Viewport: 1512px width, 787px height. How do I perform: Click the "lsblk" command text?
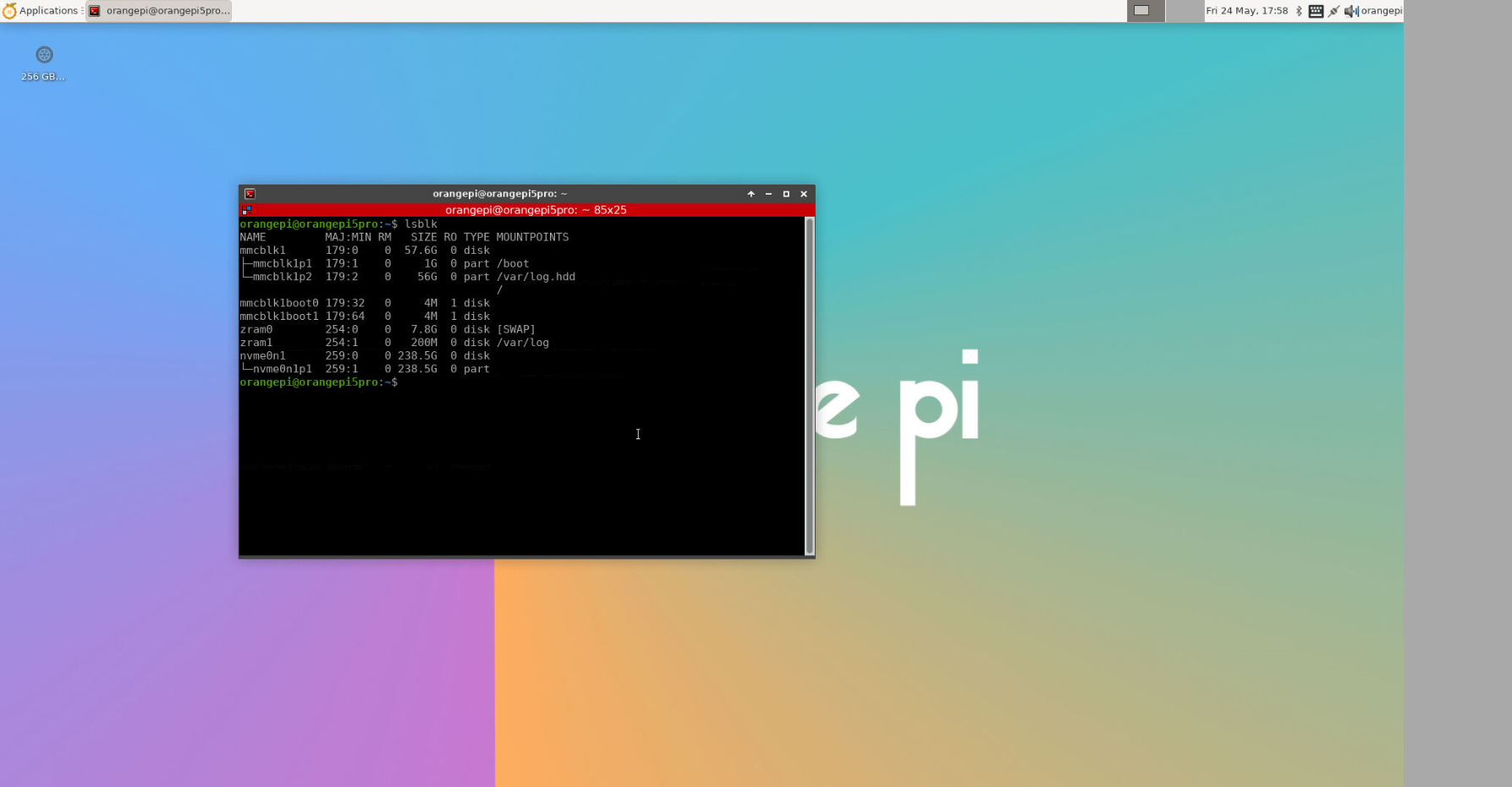click(421, 224)
